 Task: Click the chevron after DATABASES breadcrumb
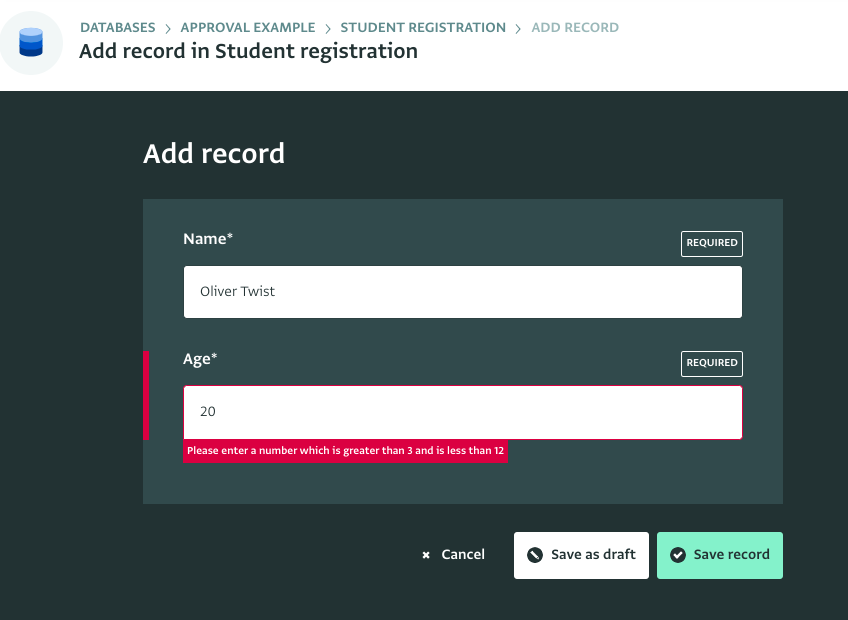(168, 28)
